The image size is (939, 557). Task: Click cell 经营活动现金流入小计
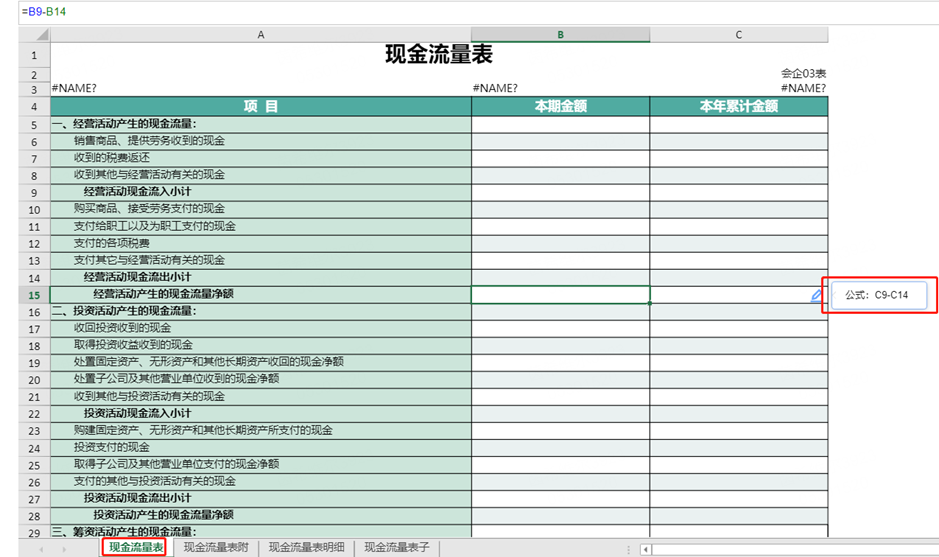261,192
